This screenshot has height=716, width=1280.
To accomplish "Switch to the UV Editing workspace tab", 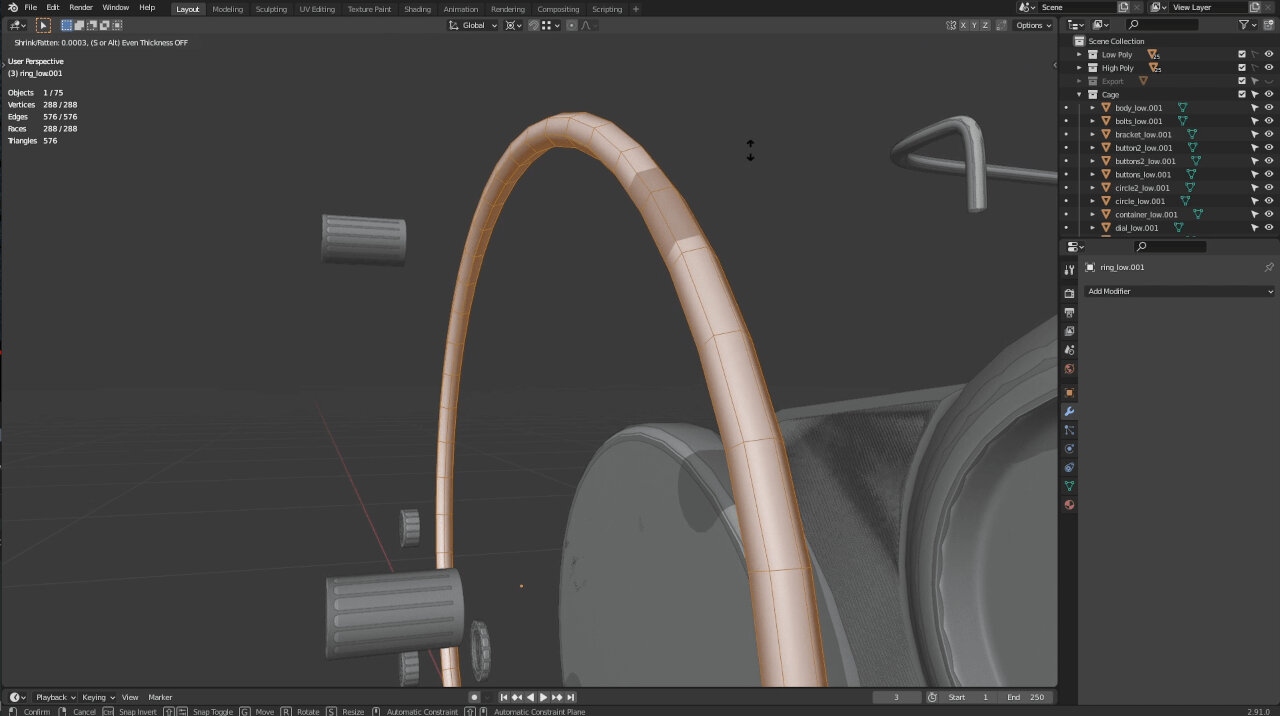I will [316, 9].
